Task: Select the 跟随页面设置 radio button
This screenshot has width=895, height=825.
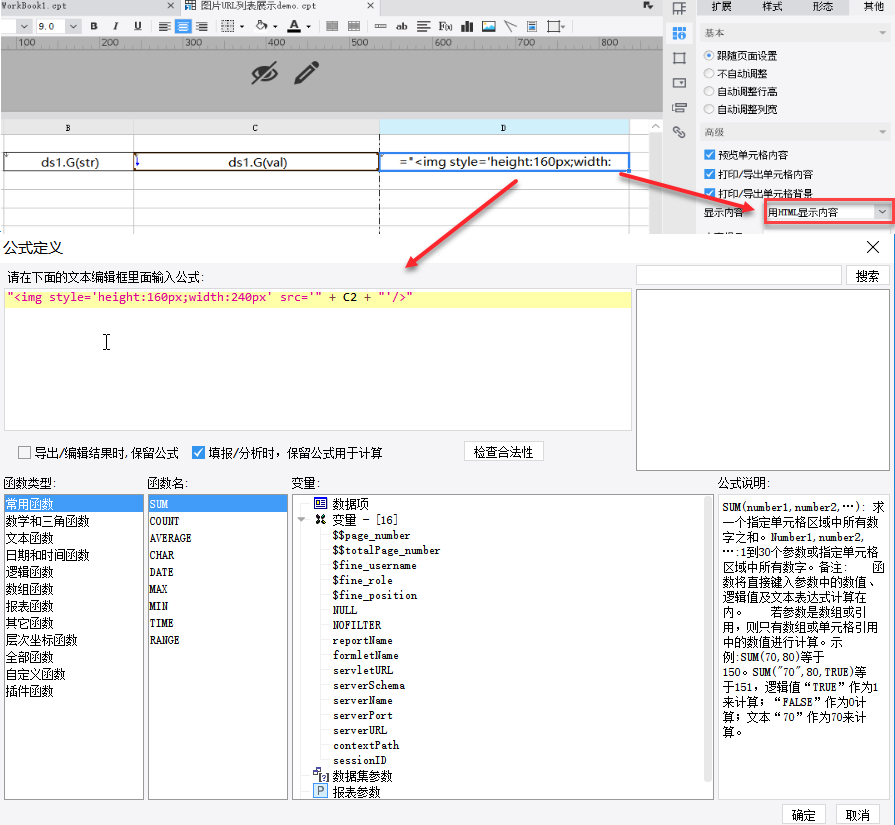Action: [x=709, y=55]
